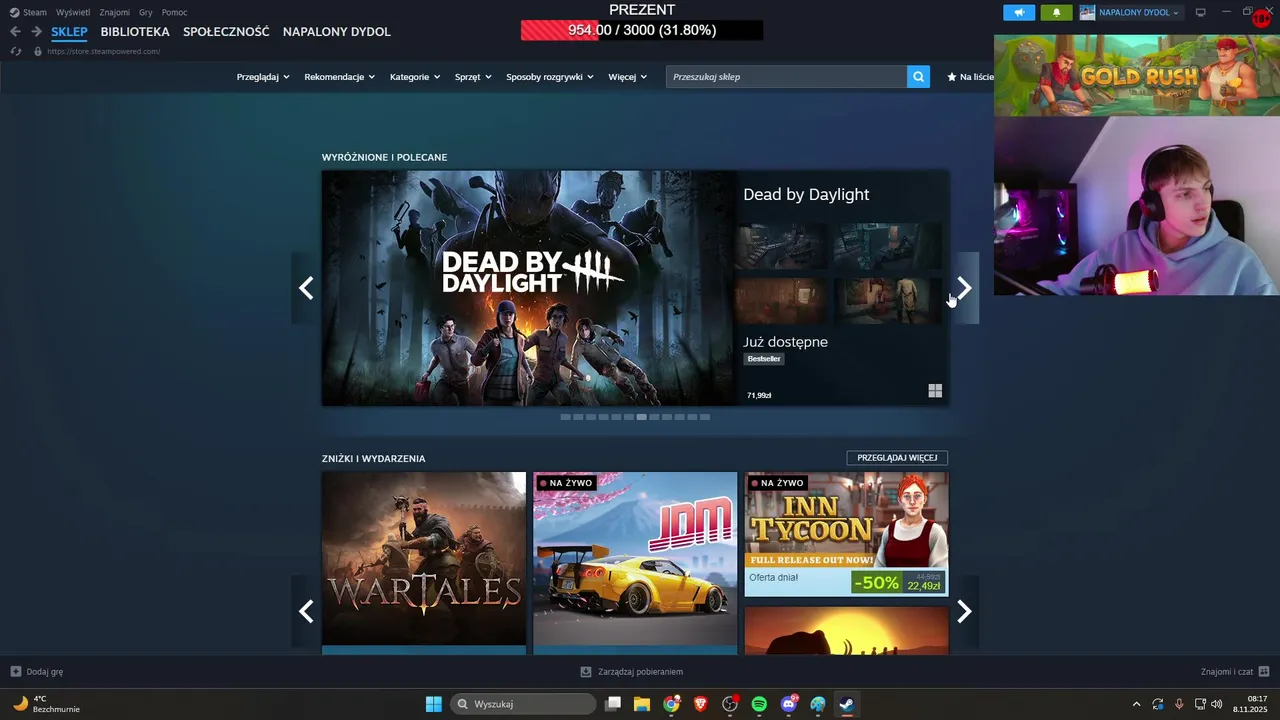Image resolution: width=1280 pixels, height=720 pixels.
Task: Open the Windows Start button
Action: point(433,704)
